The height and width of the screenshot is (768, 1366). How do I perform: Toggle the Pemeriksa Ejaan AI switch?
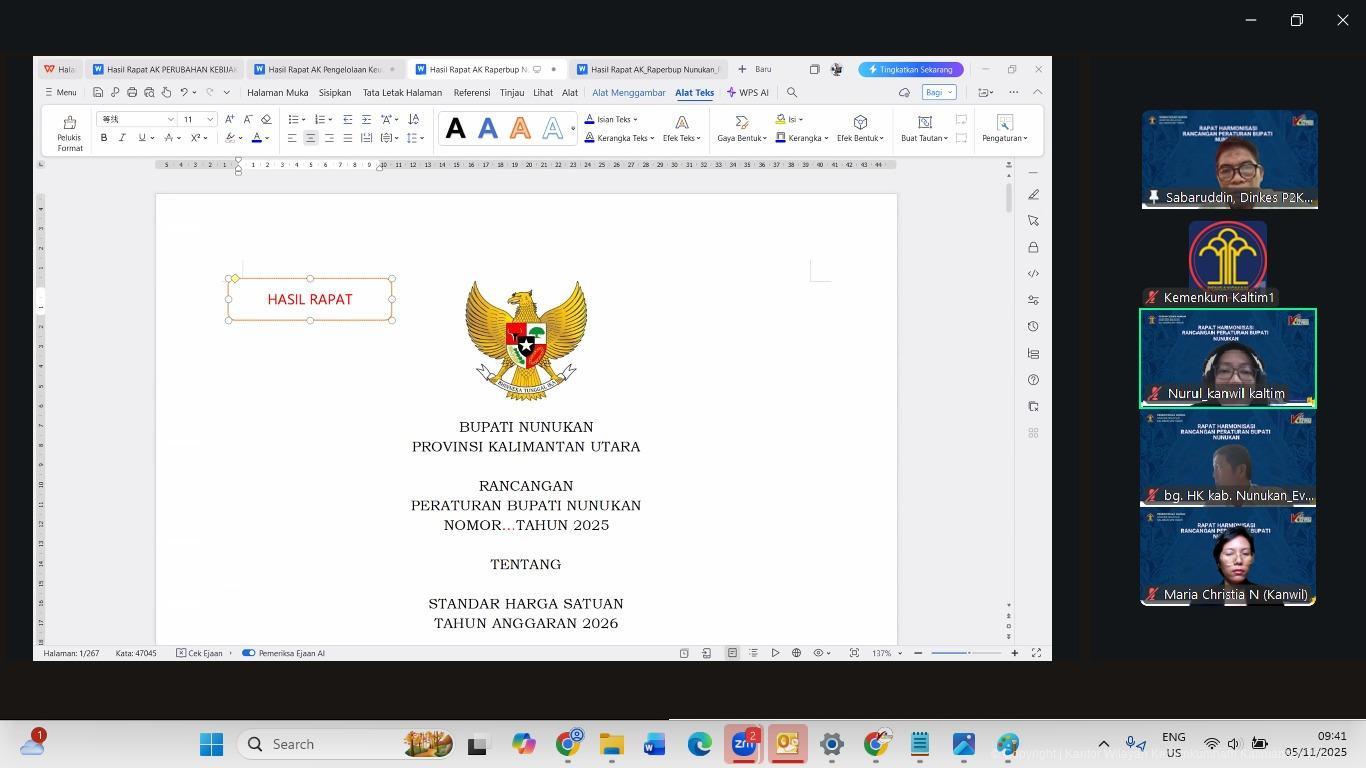tap(249, 653)
